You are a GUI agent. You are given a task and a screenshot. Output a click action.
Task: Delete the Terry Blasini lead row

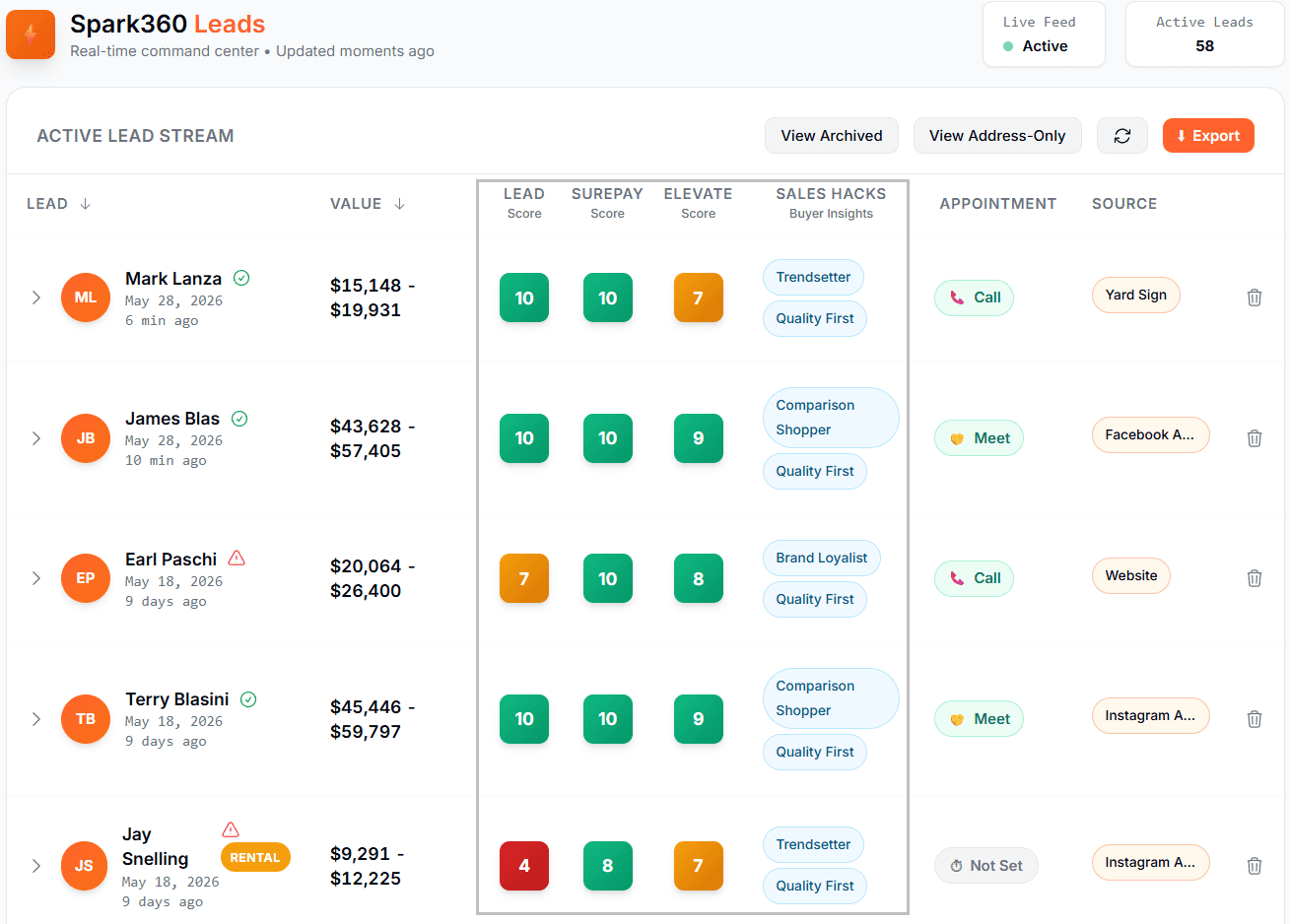(x=1255, y=719)
